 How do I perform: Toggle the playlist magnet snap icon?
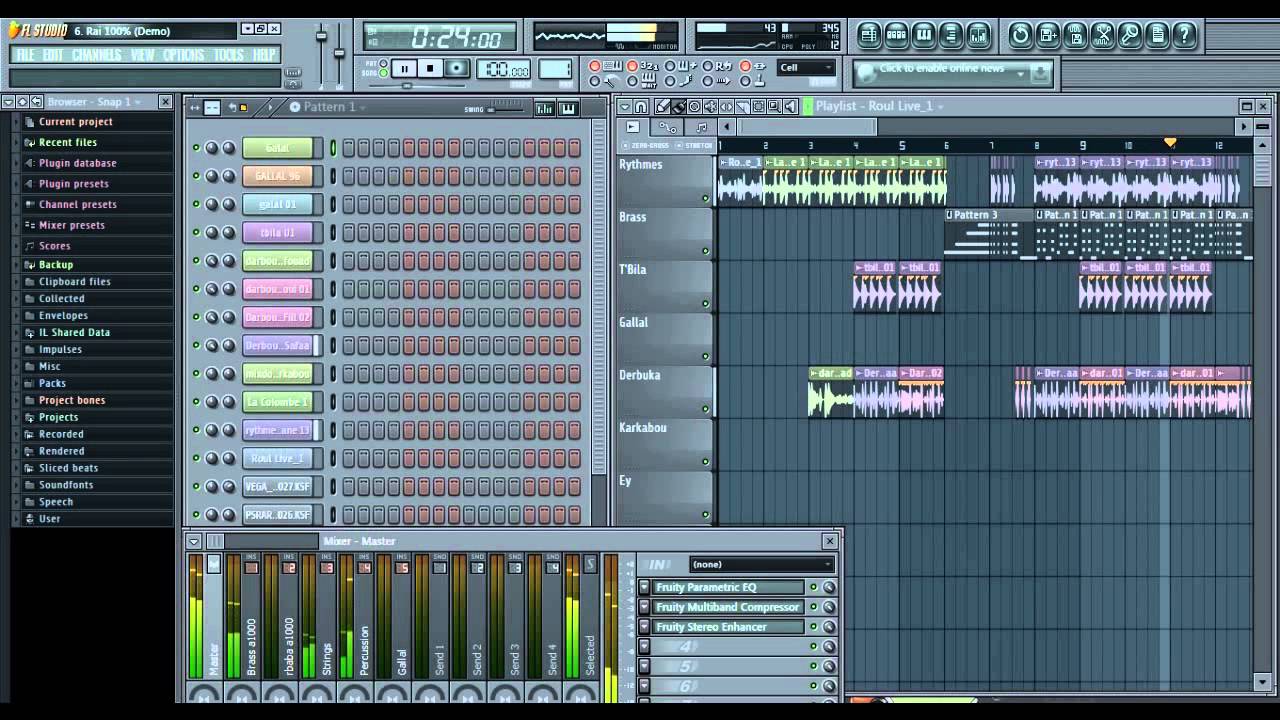(x=641, y=106)
